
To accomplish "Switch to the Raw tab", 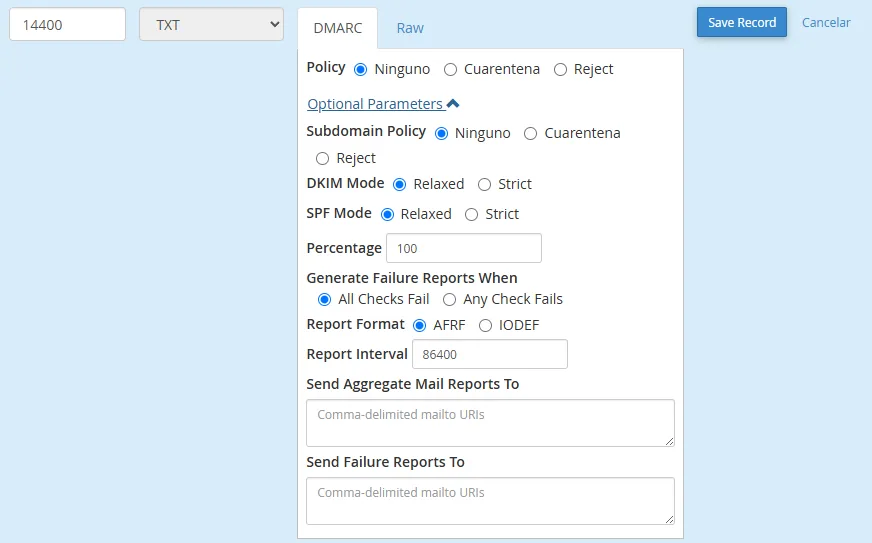I will pos(410,28).
